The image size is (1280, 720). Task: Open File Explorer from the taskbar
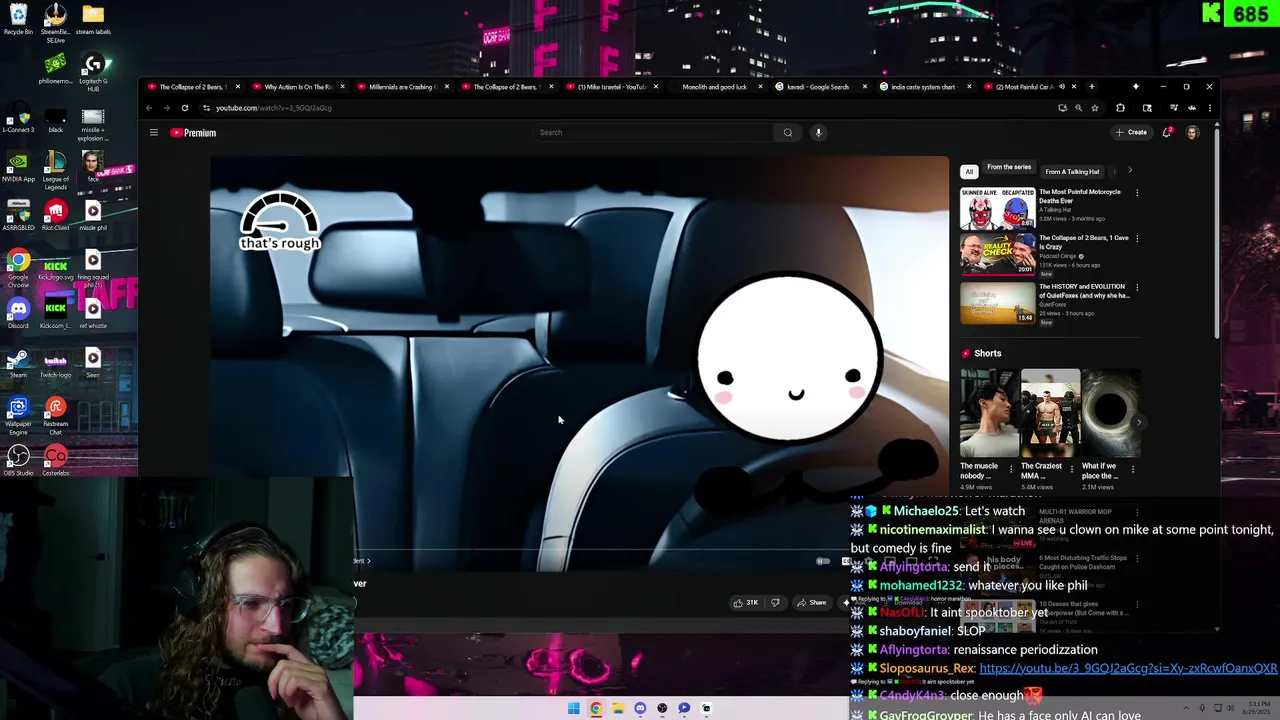(x=618, y=708)
